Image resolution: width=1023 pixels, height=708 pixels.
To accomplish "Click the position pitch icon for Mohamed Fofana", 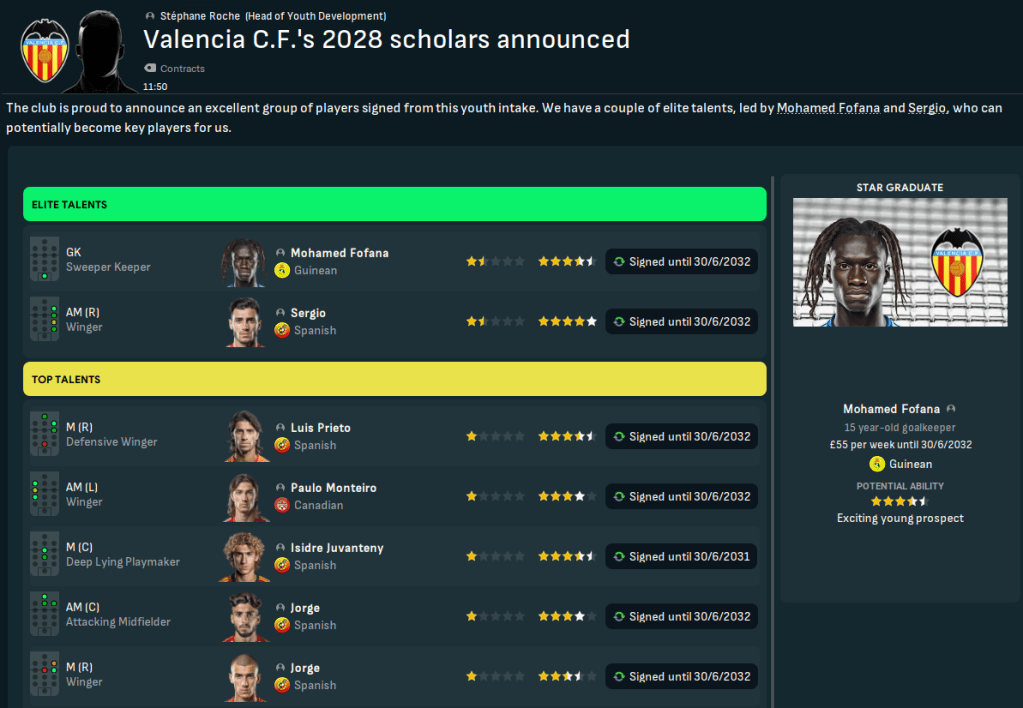I will pos(44,261).
